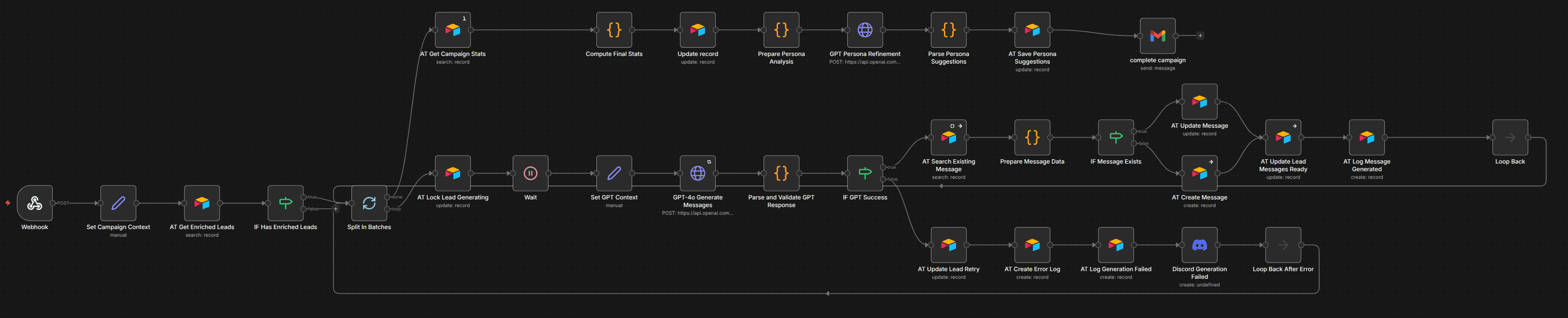The width and height of the screenshot is (1568, 318).
Task: Open the AT Lock Lead Generating node
Action: click(453, 173)
